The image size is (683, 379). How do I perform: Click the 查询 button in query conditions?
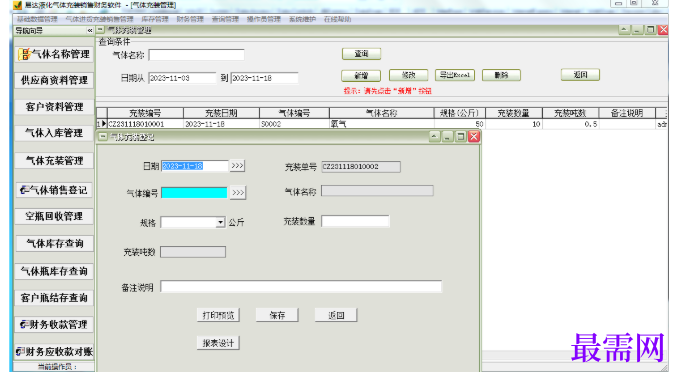point(362,54)
